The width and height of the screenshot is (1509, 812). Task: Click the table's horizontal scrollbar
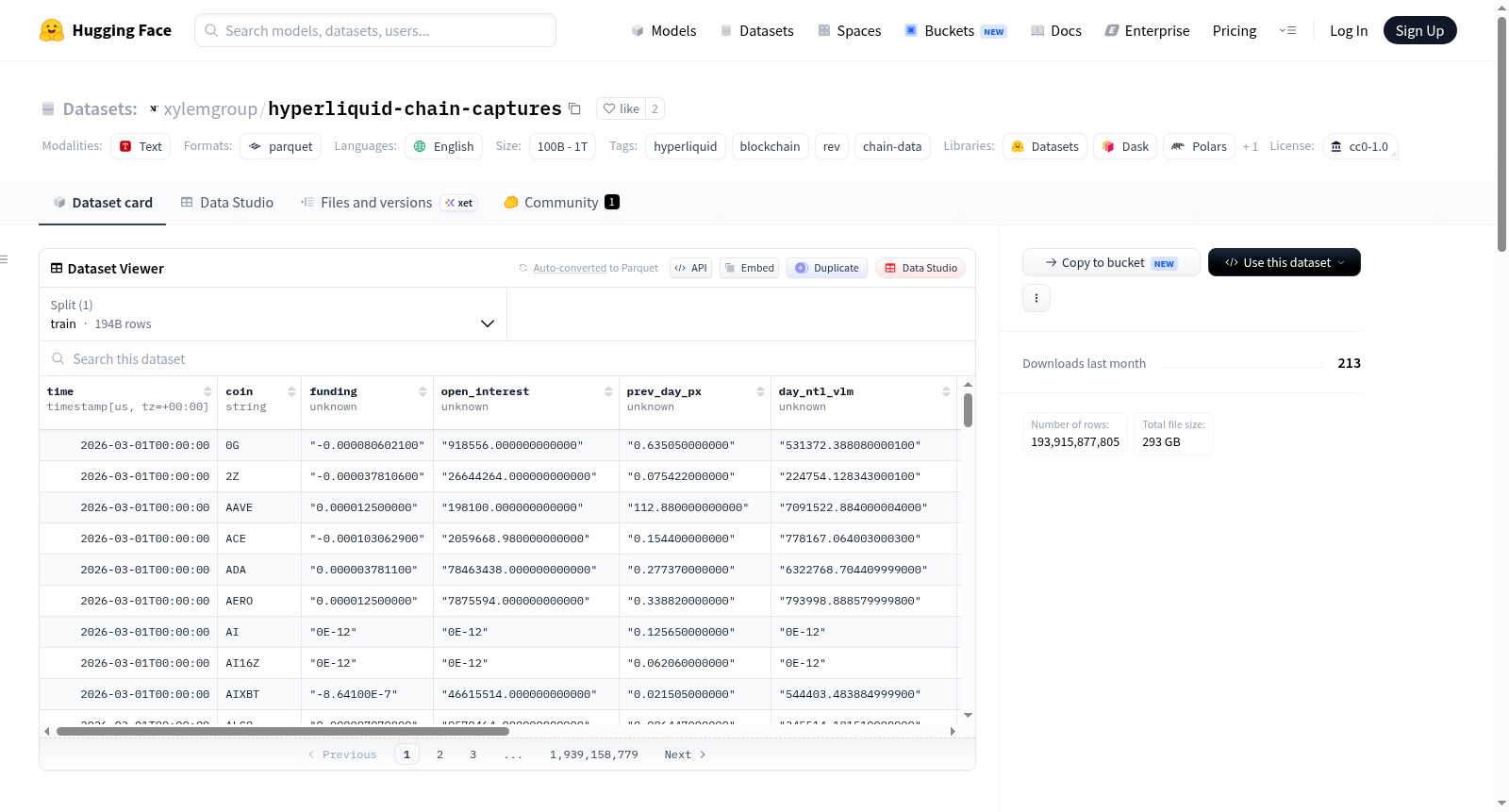click(x=283, y=731)
